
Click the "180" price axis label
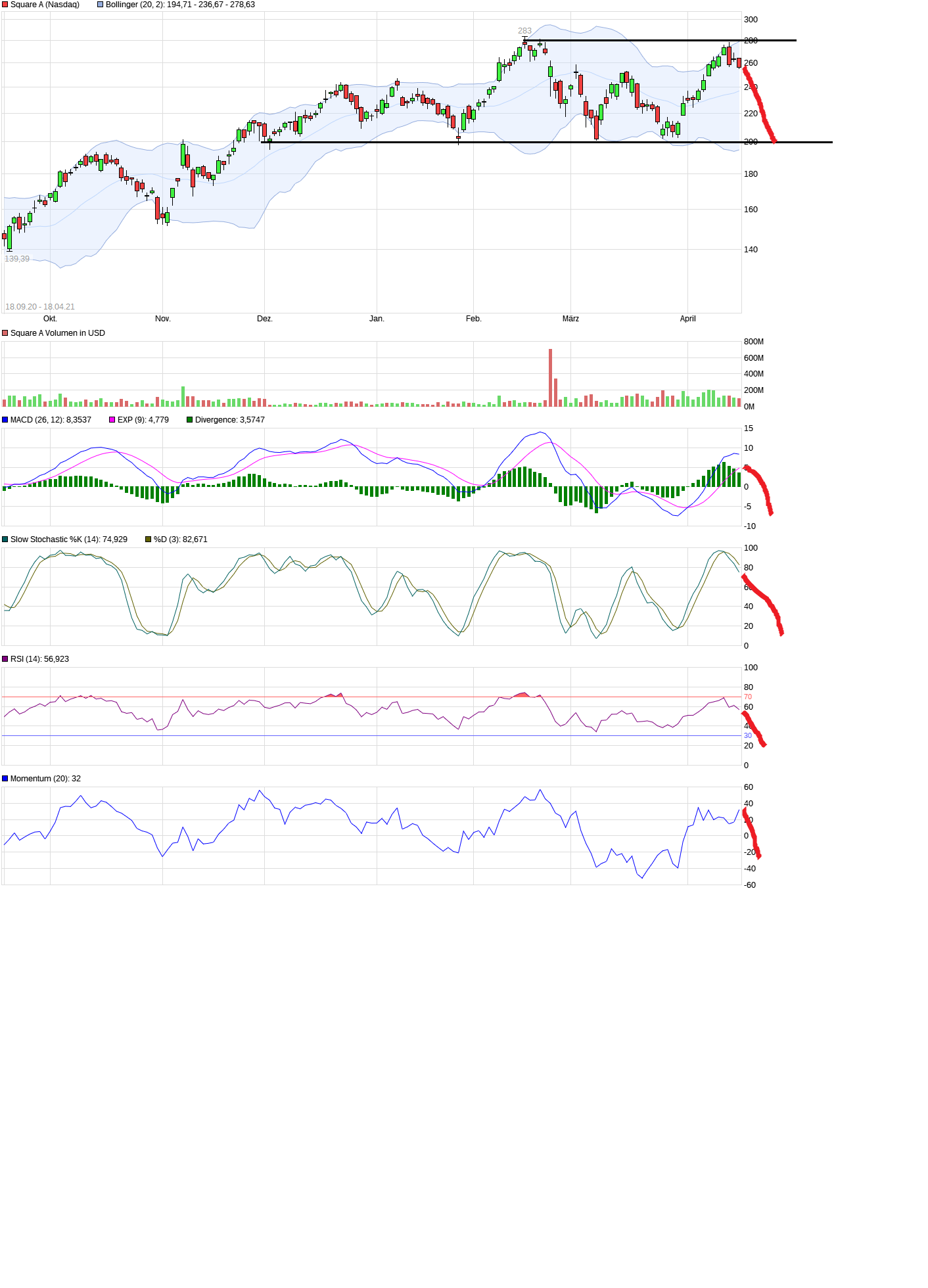(751, 174)
